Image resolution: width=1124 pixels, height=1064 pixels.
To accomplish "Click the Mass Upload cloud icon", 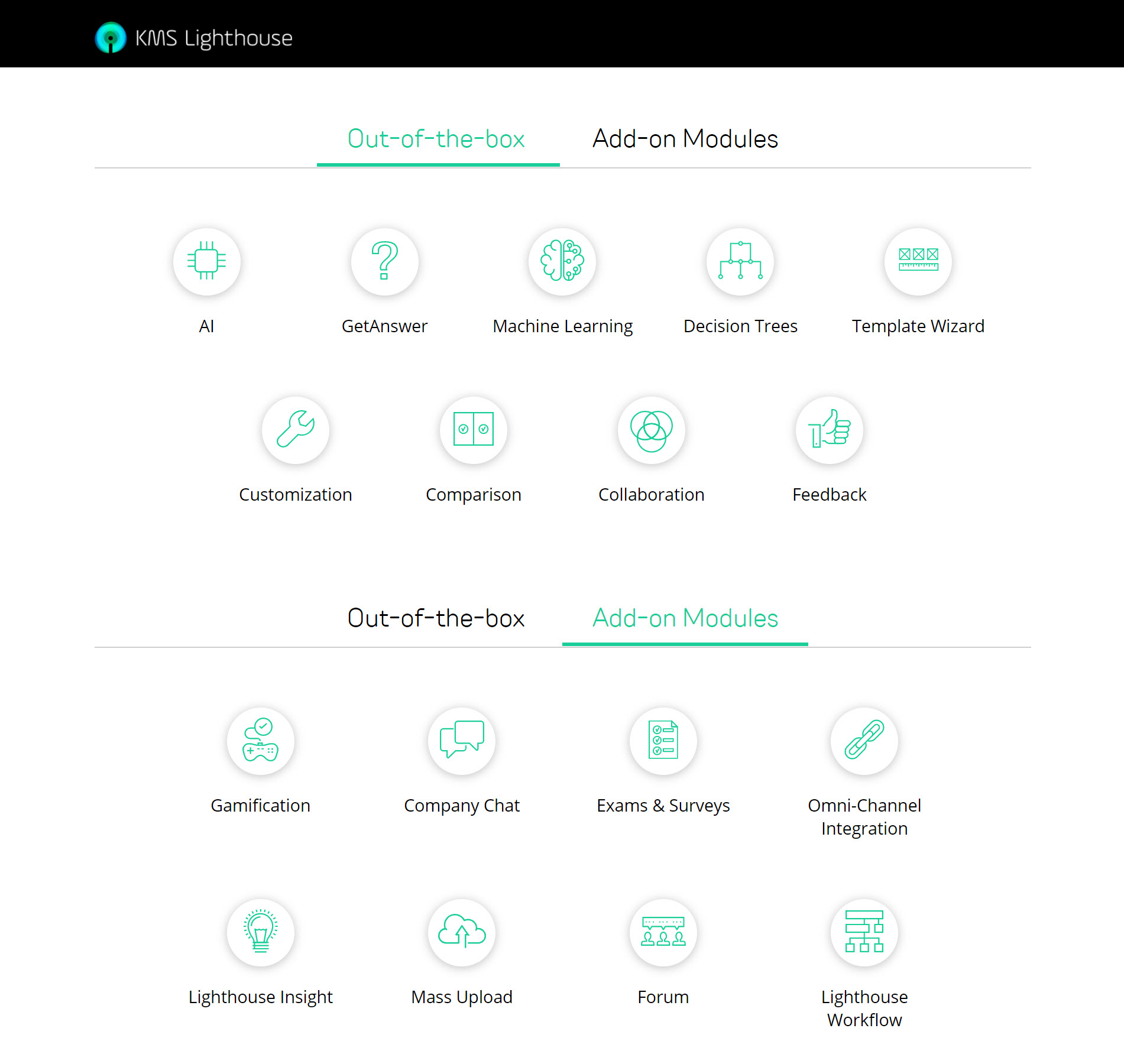I will pos(462,932).
